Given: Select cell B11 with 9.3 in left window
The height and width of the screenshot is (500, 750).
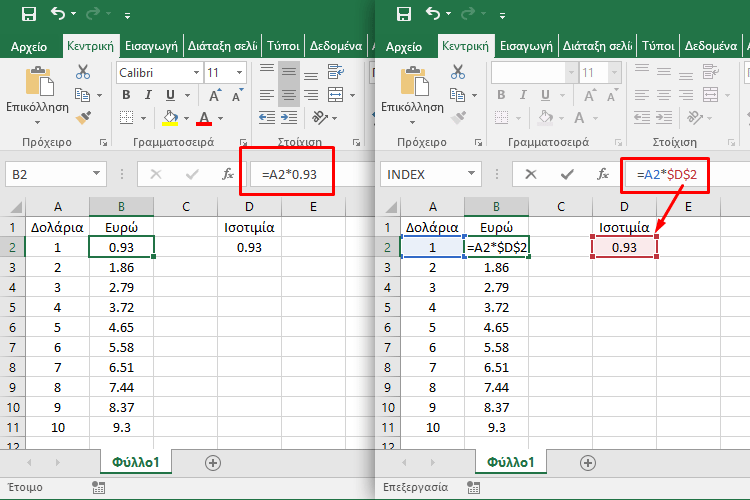Looking at the screenshot, I should (x=121, y=427).
